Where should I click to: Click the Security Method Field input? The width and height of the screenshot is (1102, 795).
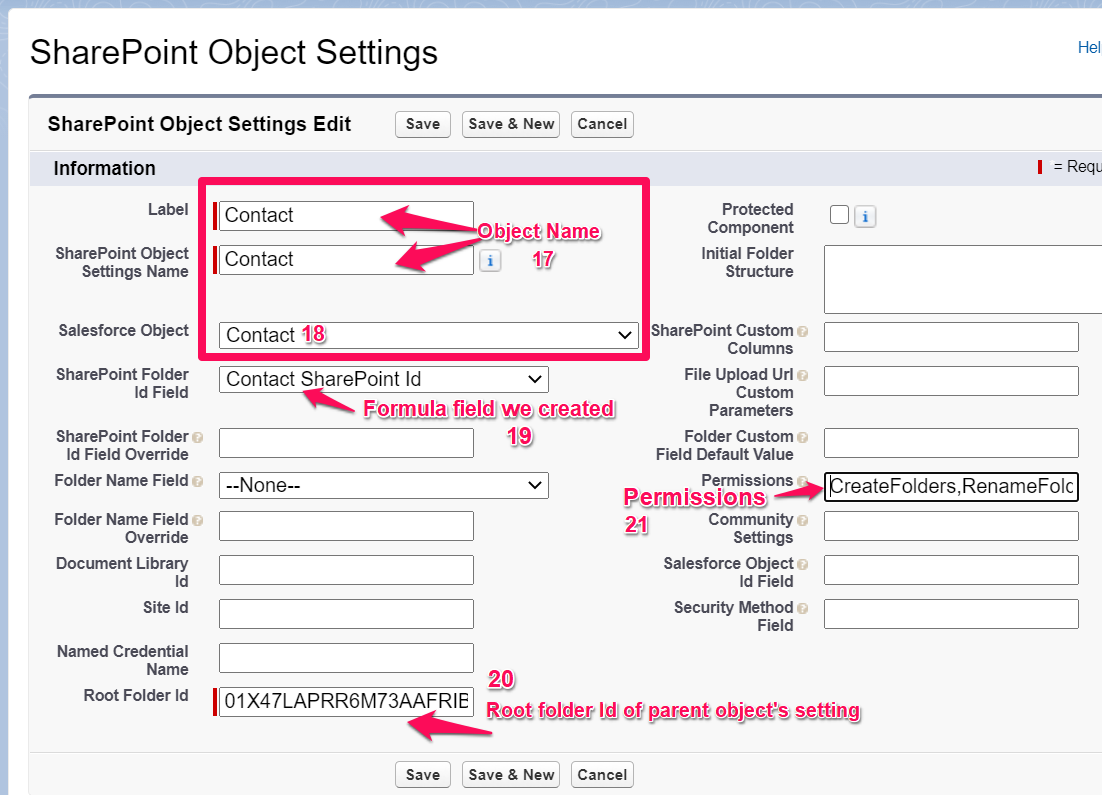point(951,614)
